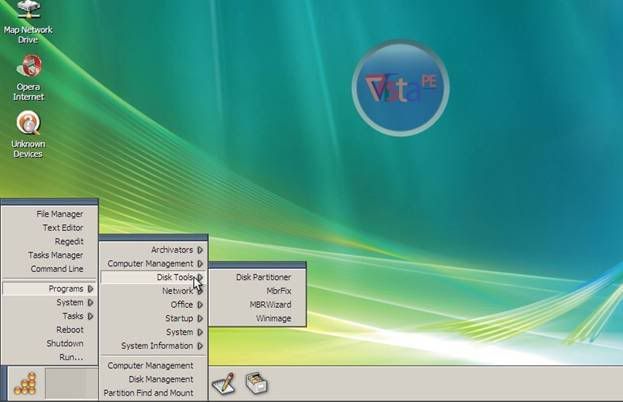
Task: Open Regedit from the start menu
Action: (49, 241)
